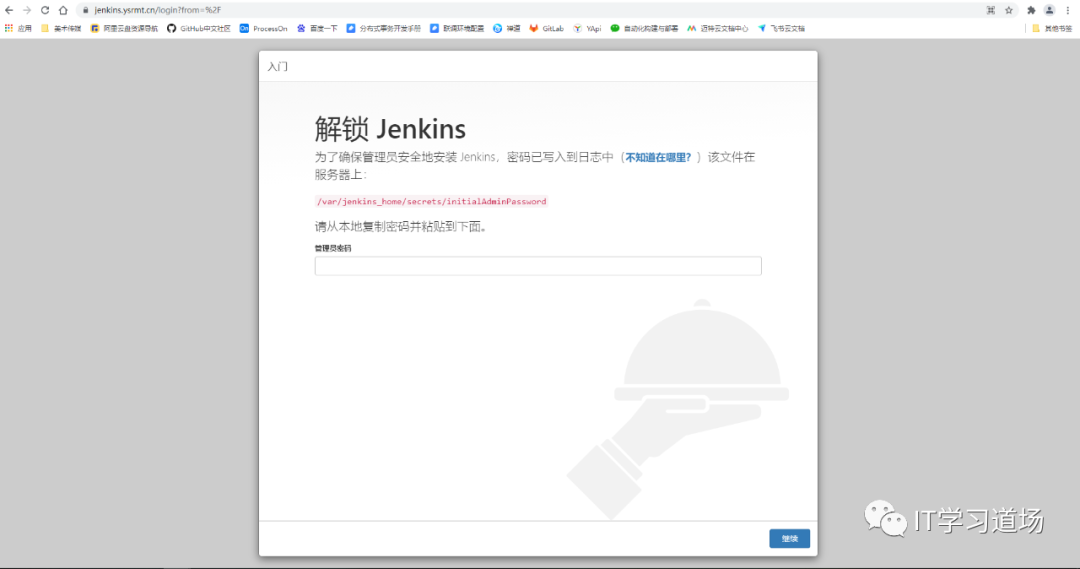This screenshot has width=1080, height=569.
Task: Open the user profile avatar menu
Action: click(1049, 10)
